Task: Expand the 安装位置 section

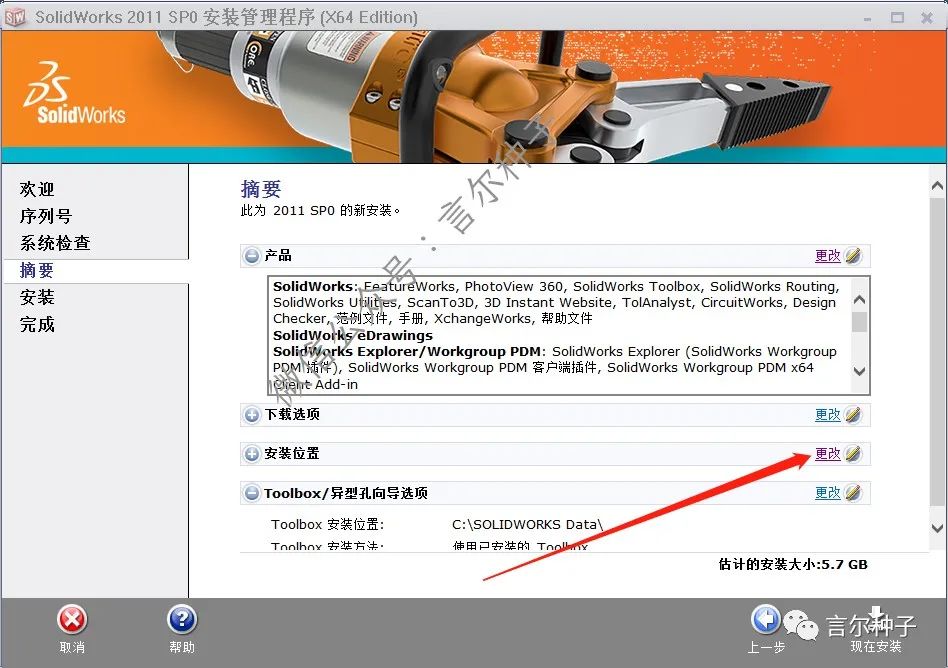Action: (252, 453)
